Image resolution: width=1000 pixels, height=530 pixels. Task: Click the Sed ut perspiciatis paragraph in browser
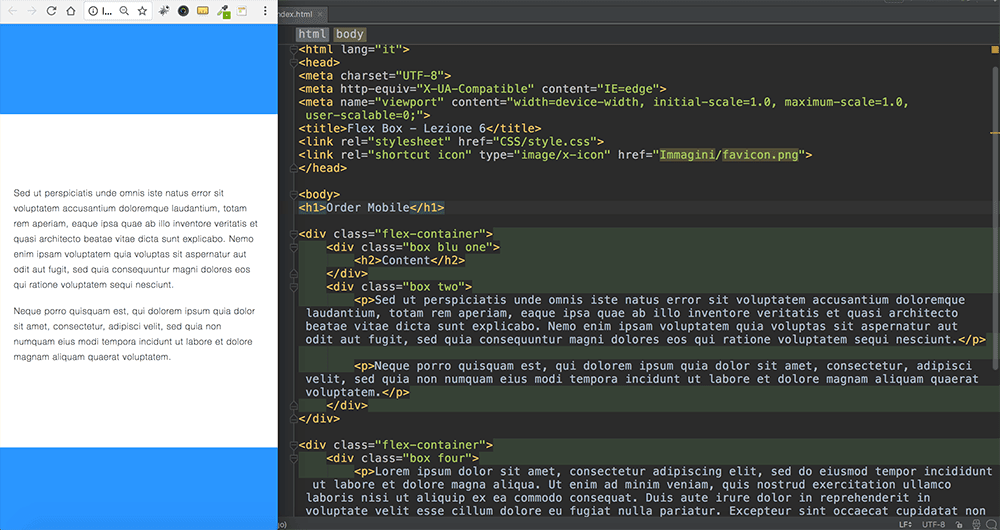pyautogui.click(x=135, y=239)
